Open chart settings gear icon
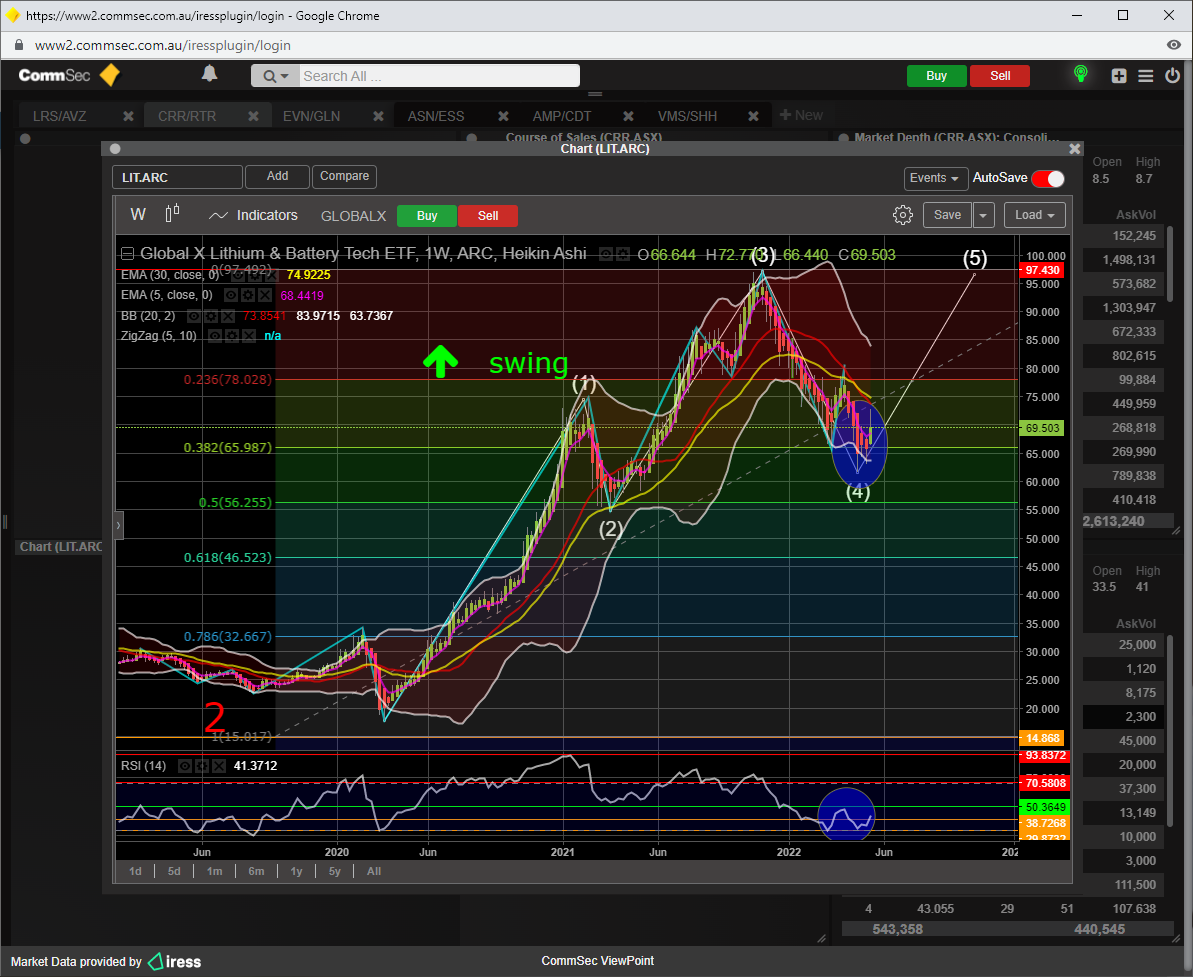The width and height of the screenshot is (1193, 977). [x=902, y=215]
